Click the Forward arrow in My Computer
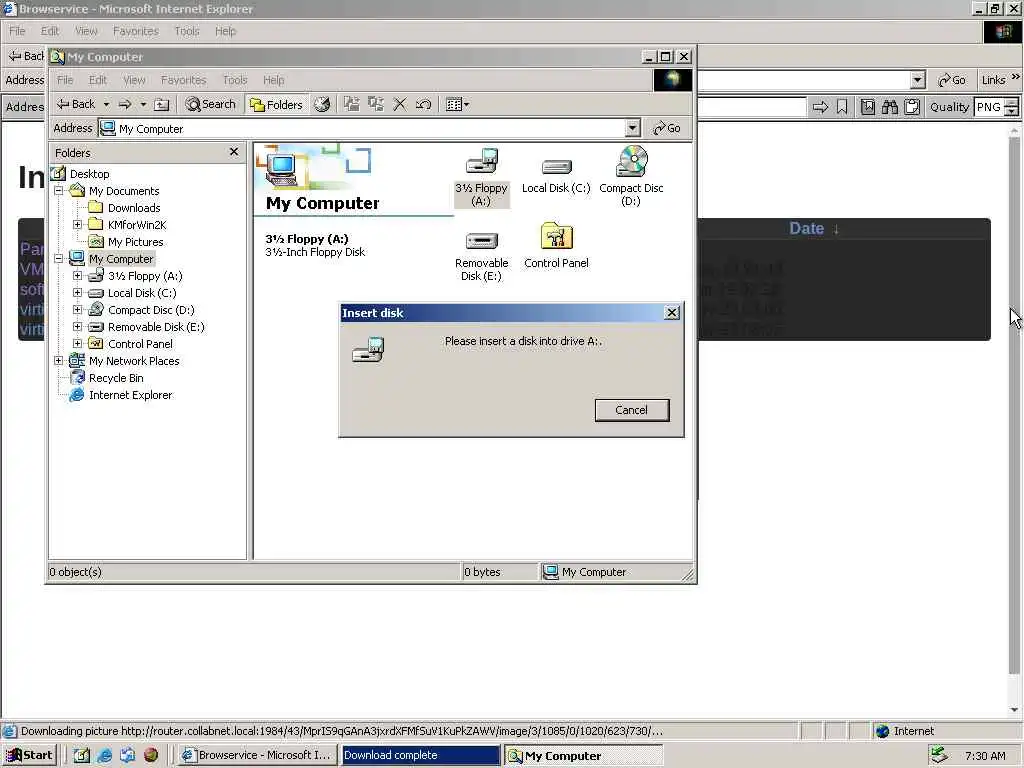The height and width of the screenshot is (768, 1024). click(125, 104)
